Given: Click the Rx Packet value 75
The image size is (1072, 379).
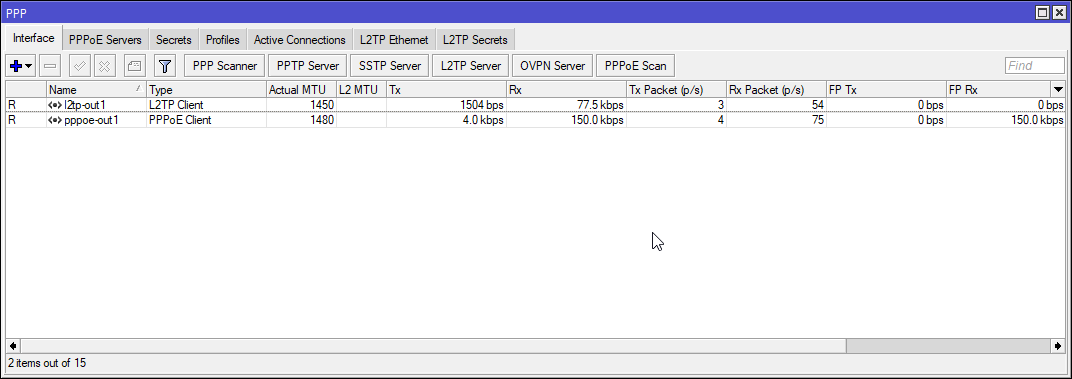Looking at the screenshot, I should click(817, 120).
